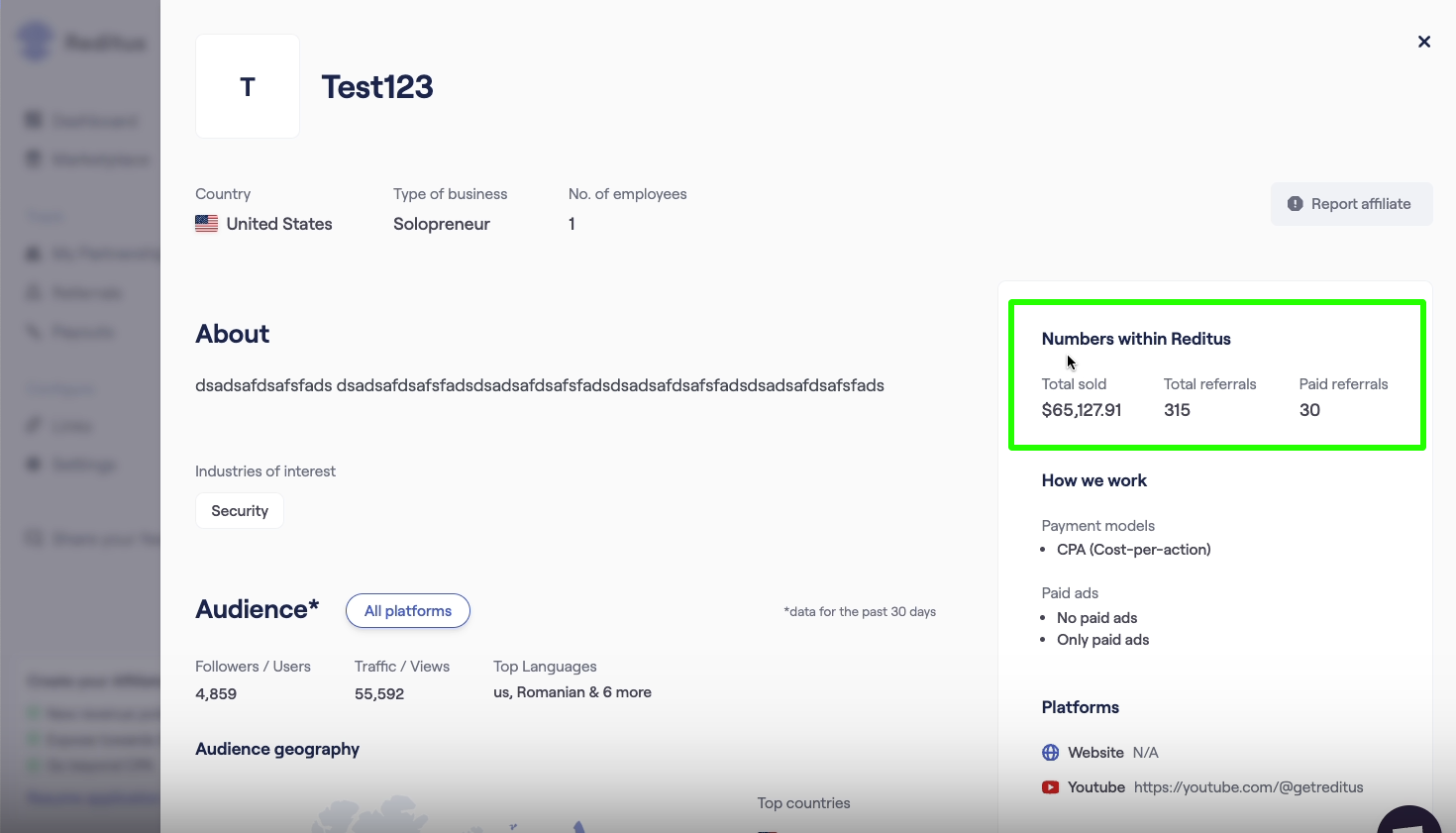Click the My Partnerships sidebar icon

click(x=33, y=253)
